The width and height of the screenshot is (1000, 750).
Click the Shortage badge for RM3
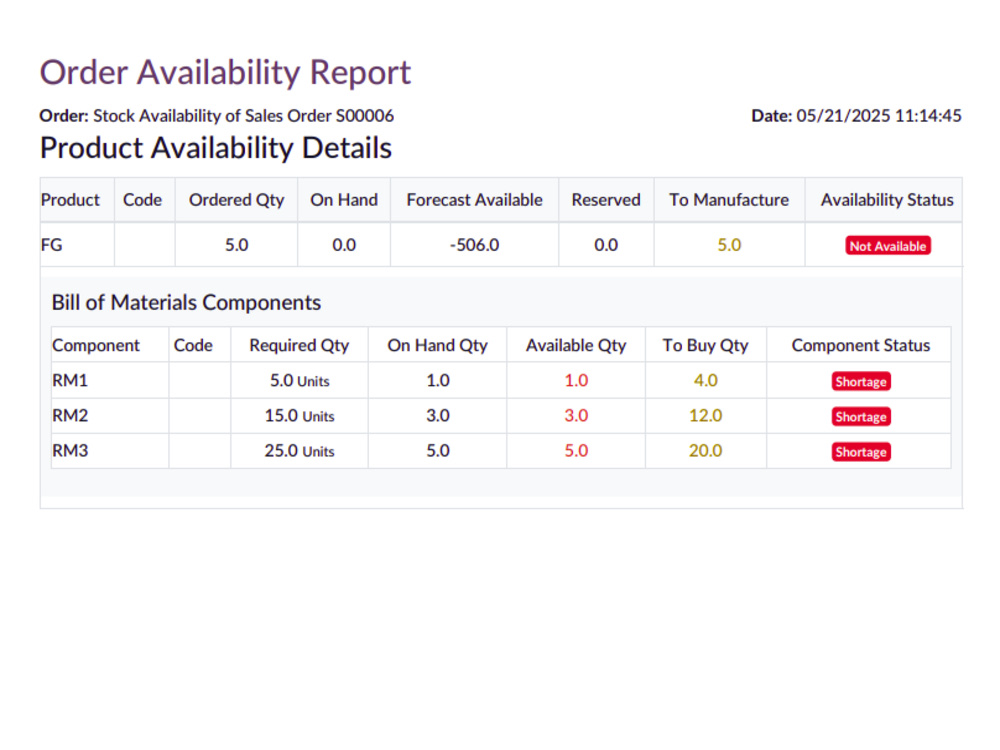pyautogui.click(x=861, y=452)
